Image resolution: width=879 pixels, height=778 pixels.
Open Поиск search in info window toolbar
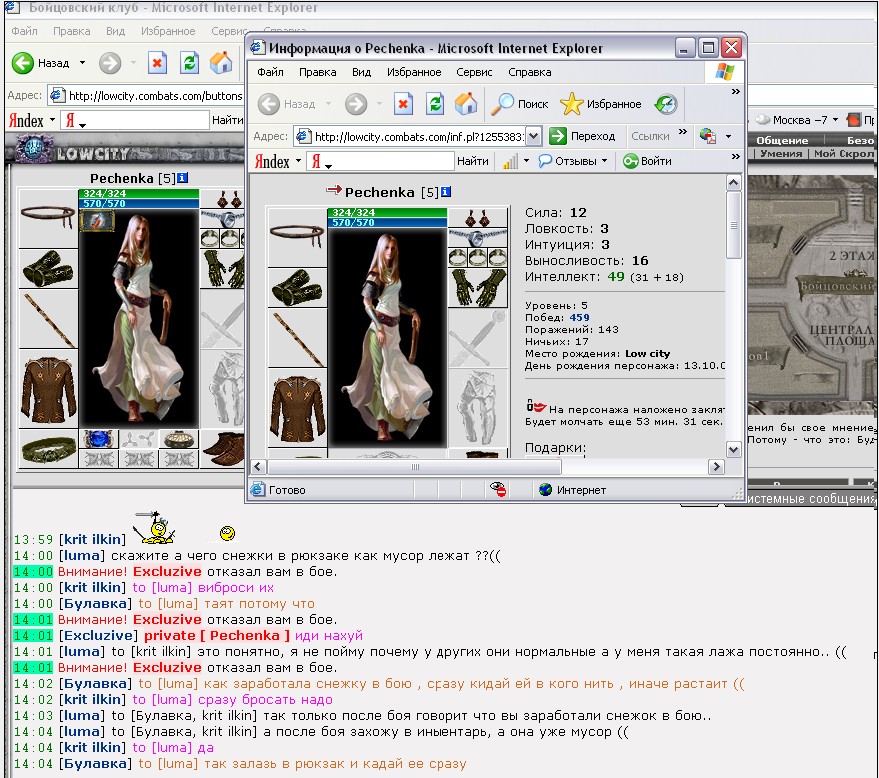(x=519, y=104)
